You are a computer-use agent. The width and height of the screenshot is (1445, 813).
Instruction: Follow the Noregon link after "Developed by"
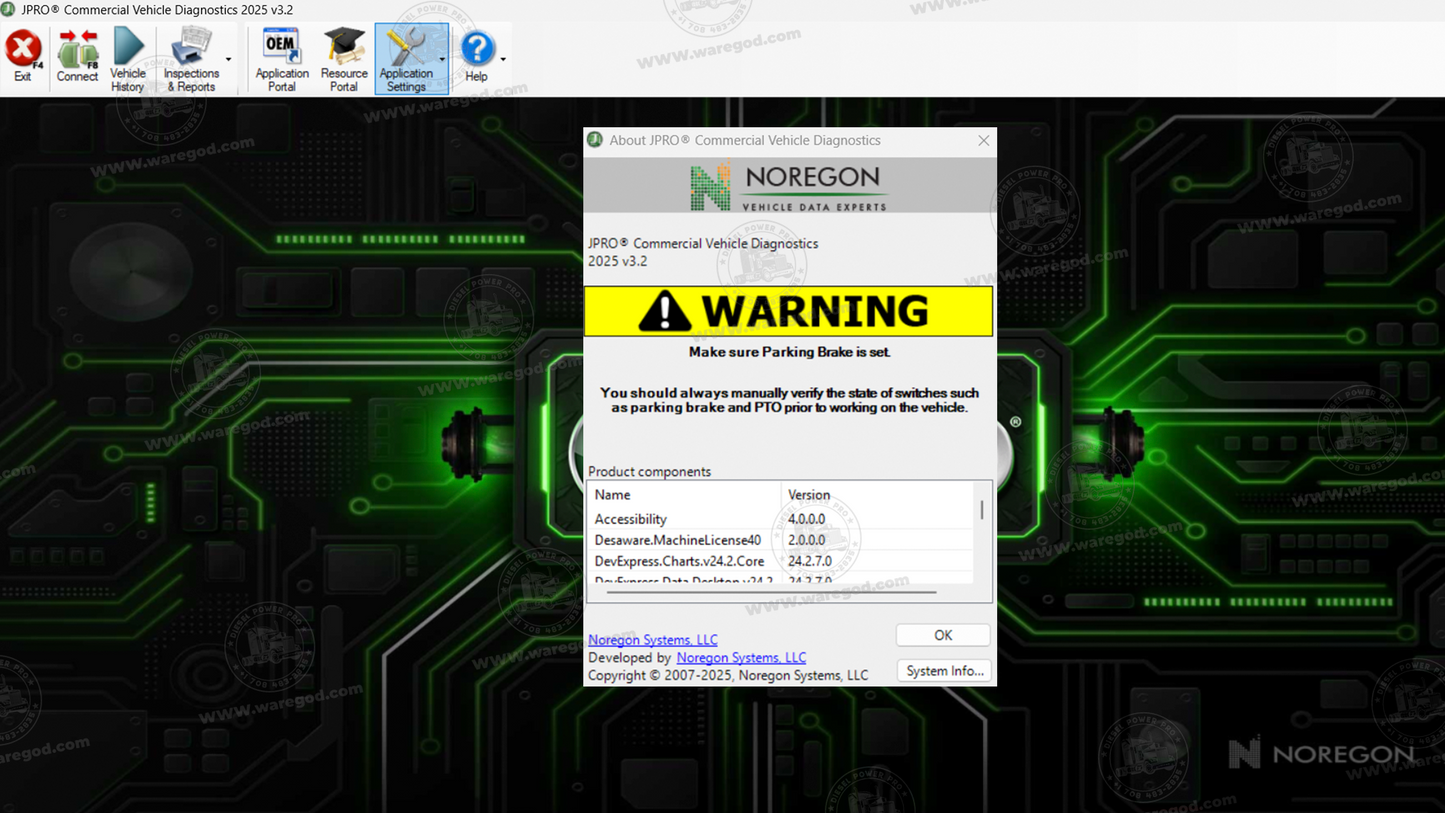[741, 658]
